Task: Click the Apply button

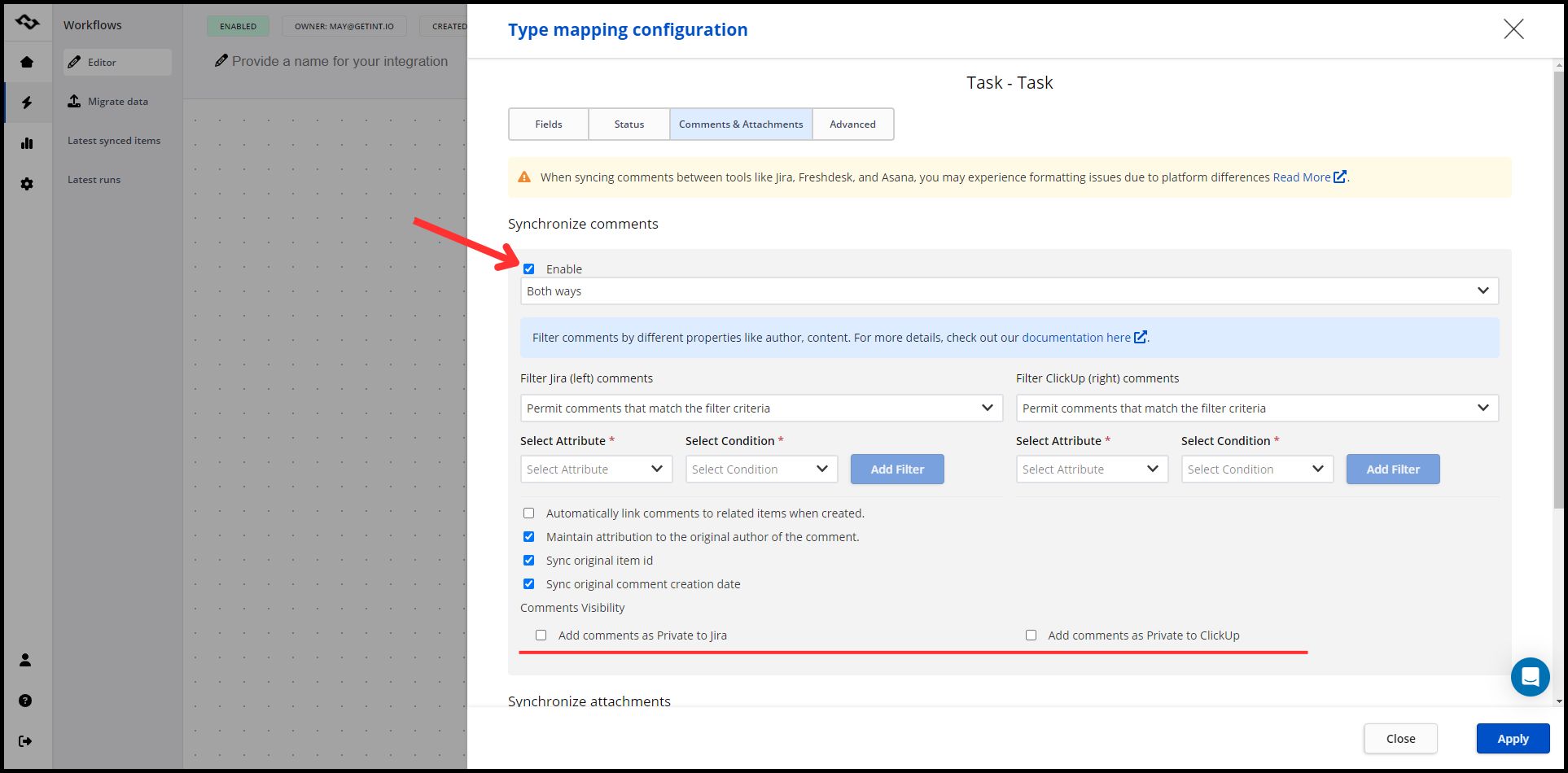Action: point(1513,739)
